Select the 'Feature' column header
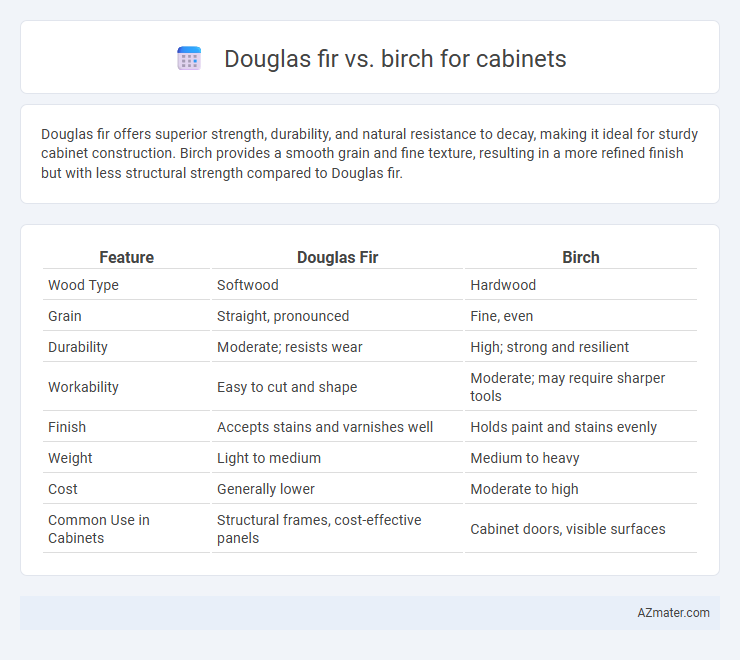Image resolution: width=740 pixels, height=660 pixels. point(126,257)
